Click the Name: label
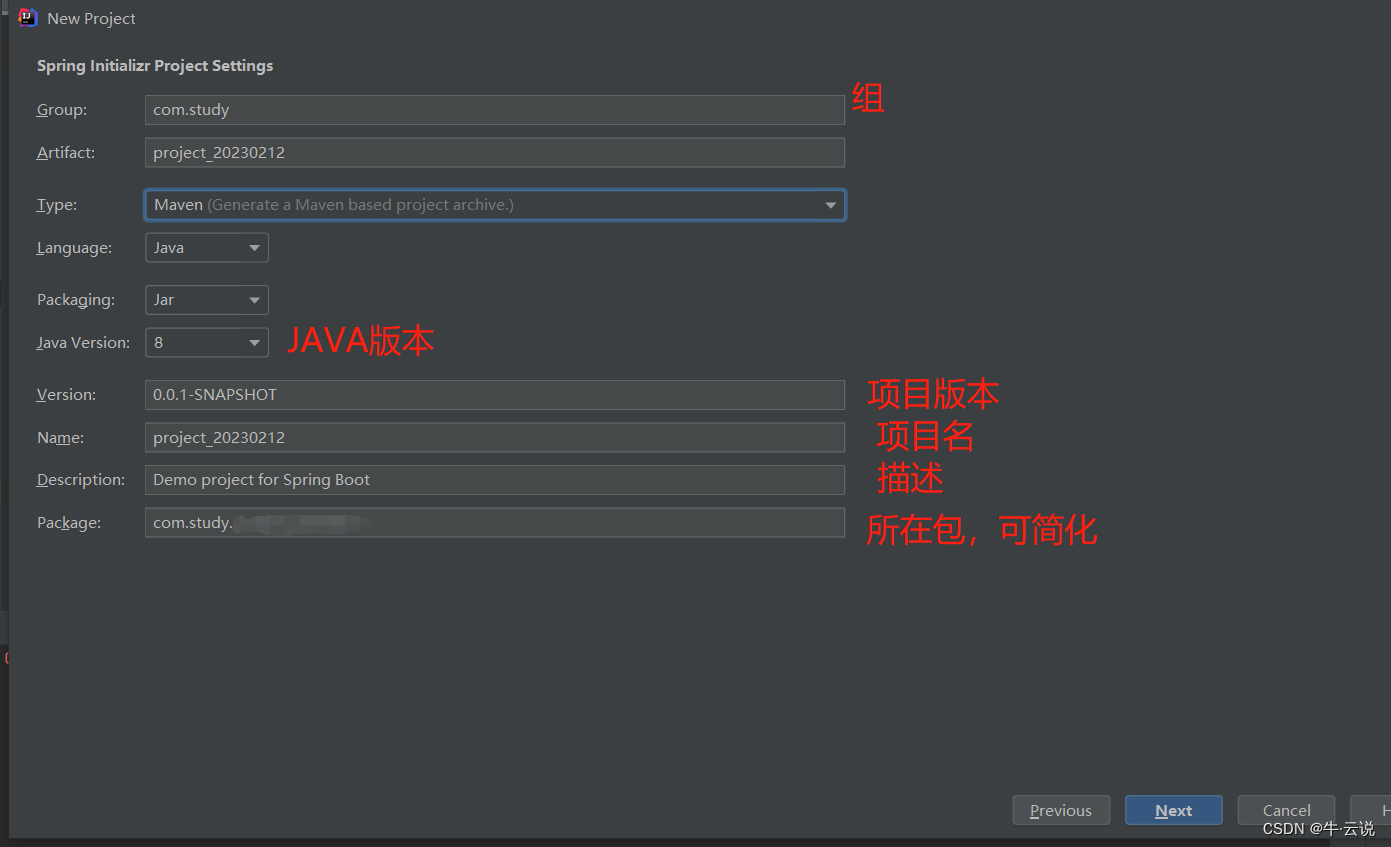Image resolution: width=1391 pixels, height=847 pixels. pyautogui.click(x=61, y=437)
